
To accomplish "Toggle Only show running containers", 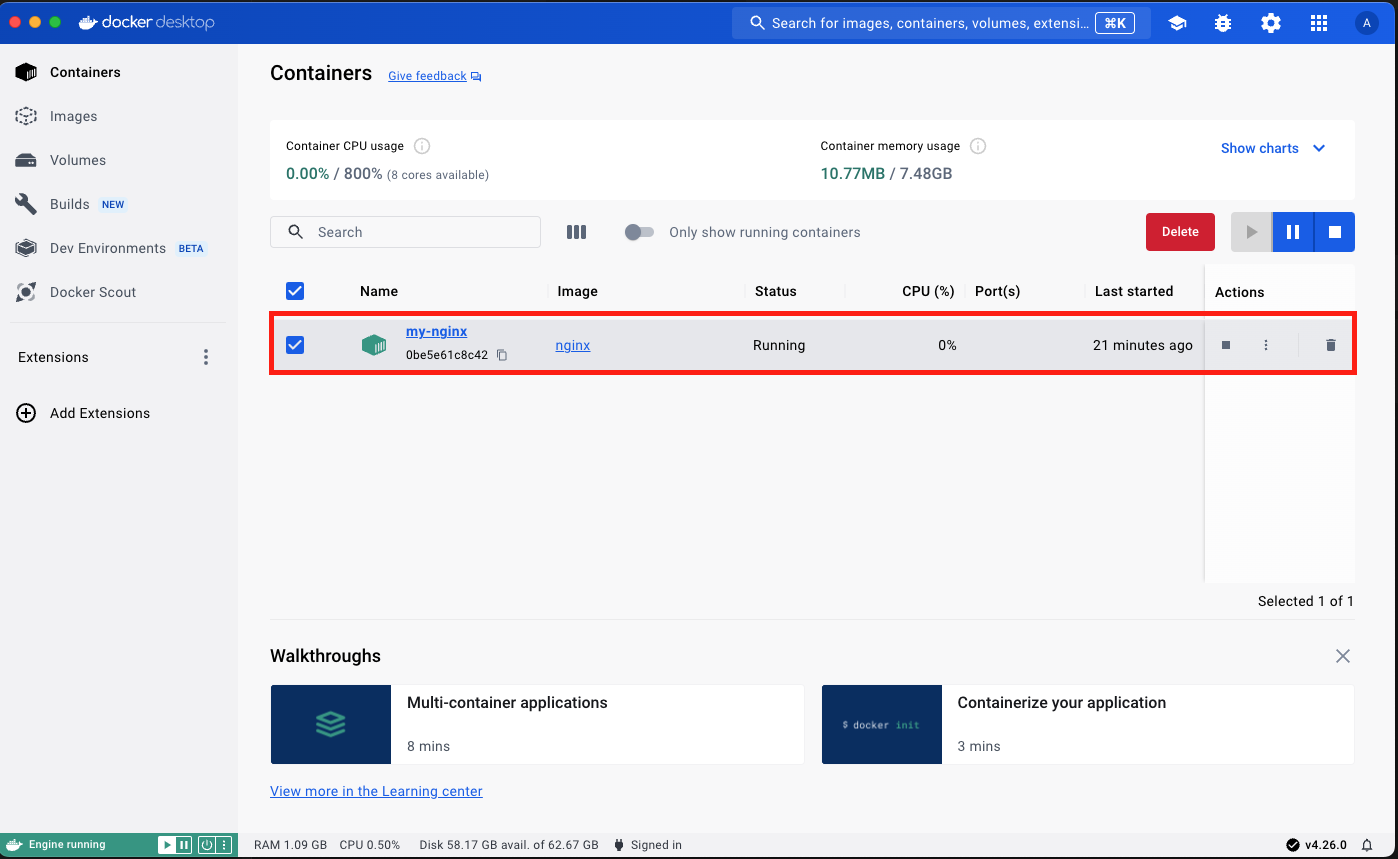I will 639,232.
